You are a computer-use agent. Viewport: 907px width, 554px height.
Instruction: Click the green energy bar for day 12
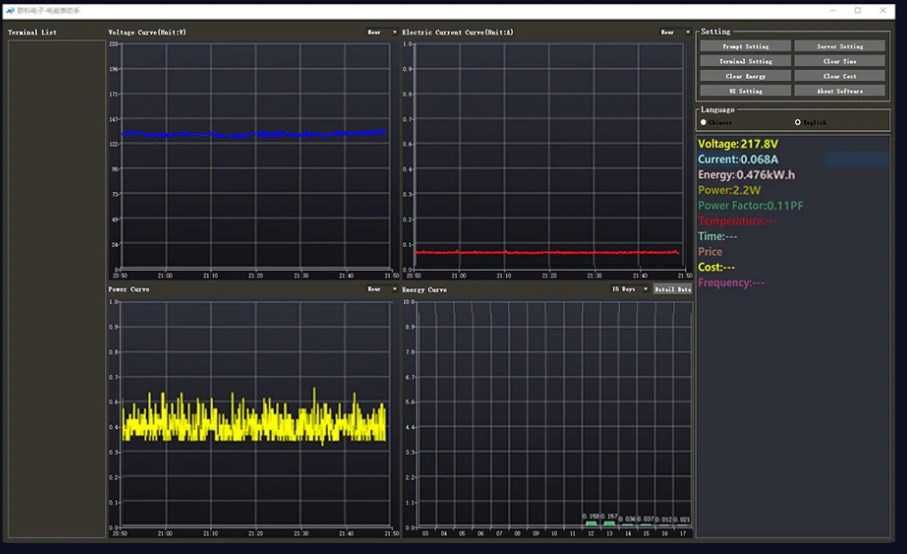[591, 524]
